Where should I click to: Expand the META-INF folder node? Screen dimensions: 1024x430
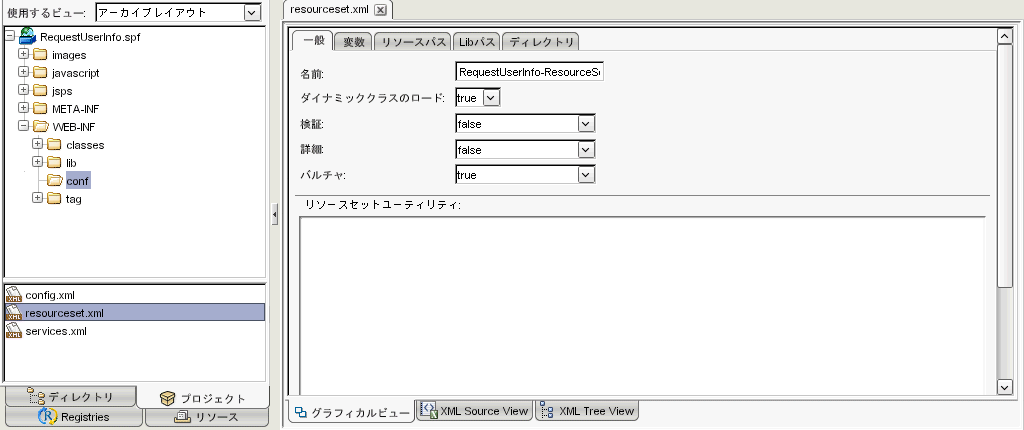coord(24,108)
